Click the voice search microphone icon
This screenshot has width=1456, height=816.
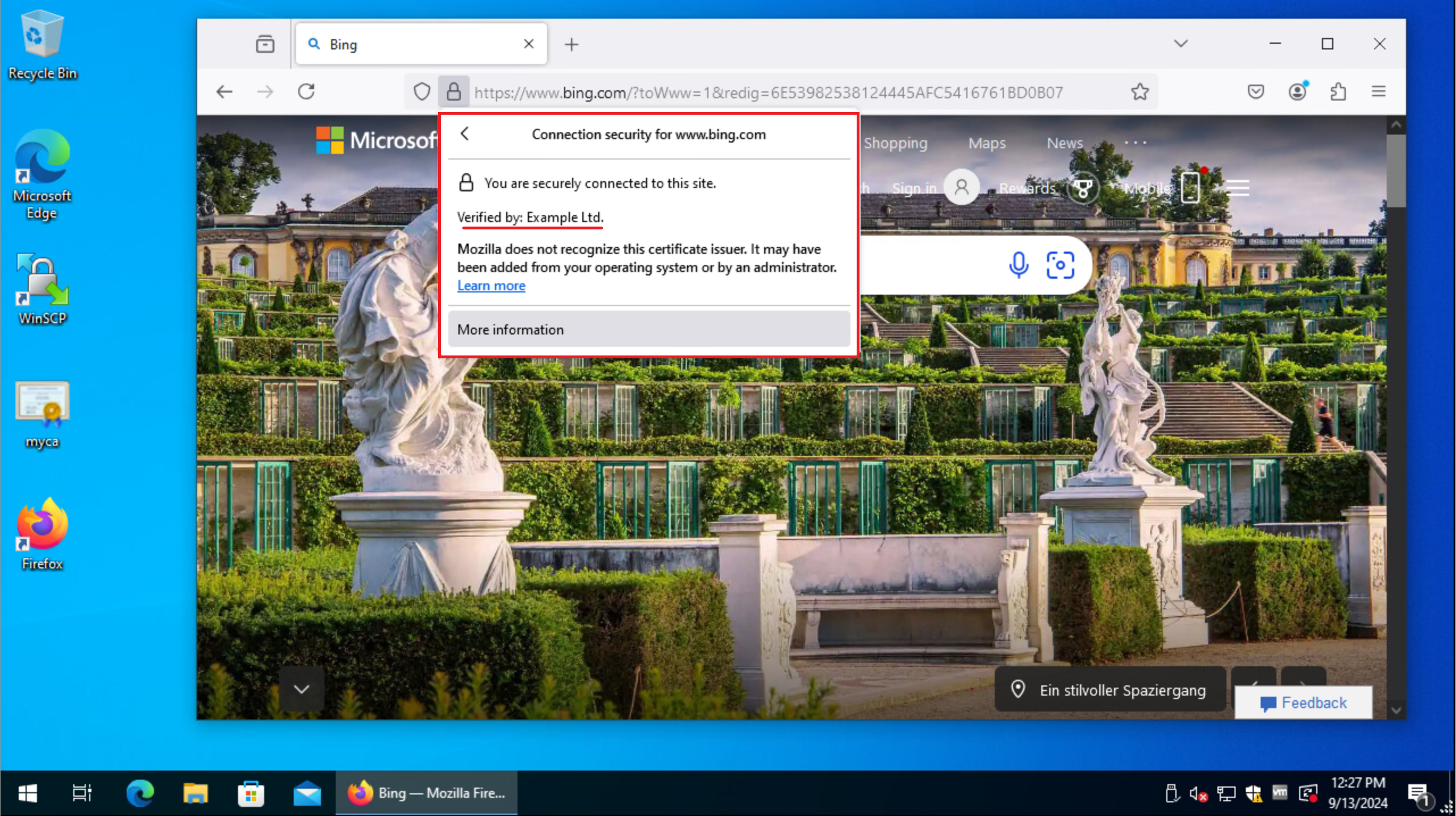pos(1019,265)
